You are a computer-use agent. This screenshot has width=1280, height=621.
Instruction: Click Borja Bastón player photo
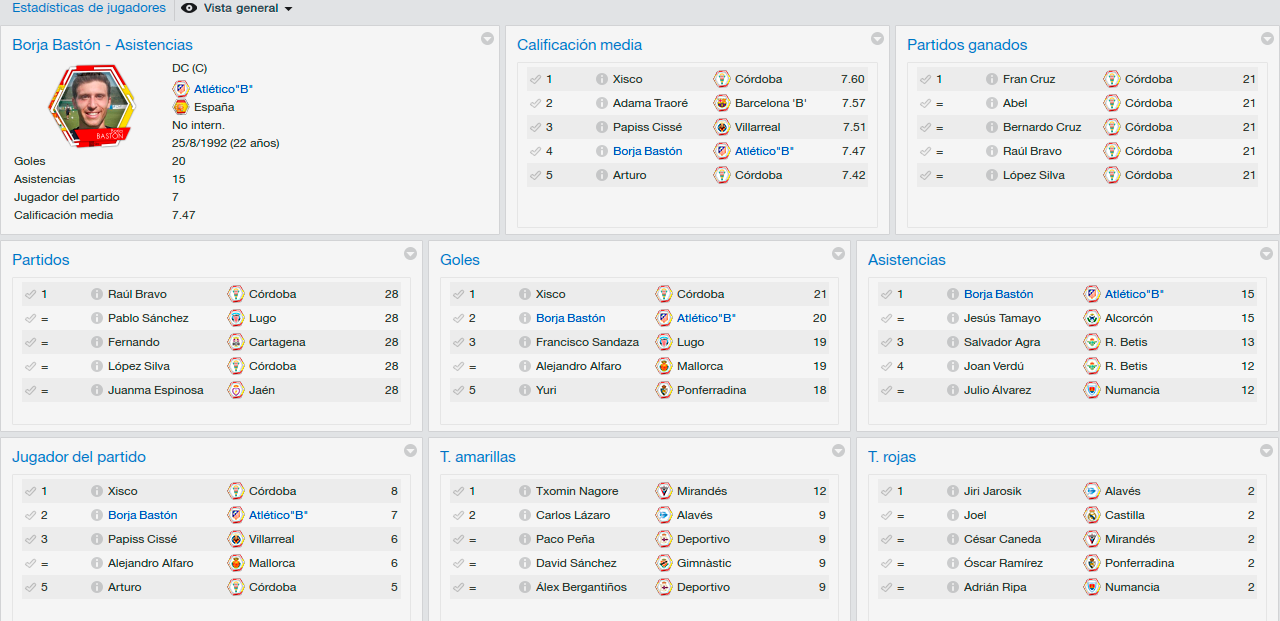tap(91, 105)
